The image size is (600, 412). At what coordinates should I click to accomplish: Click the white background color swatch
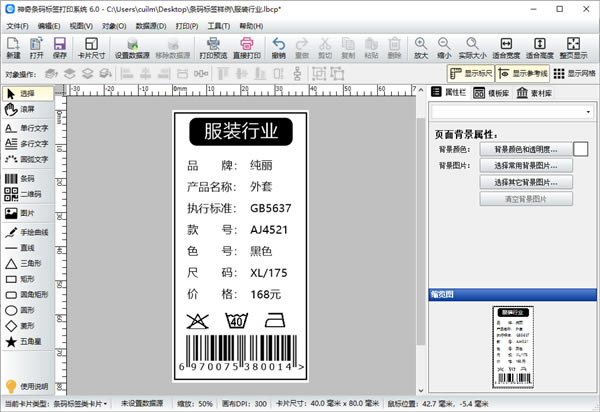click(581, 149)
